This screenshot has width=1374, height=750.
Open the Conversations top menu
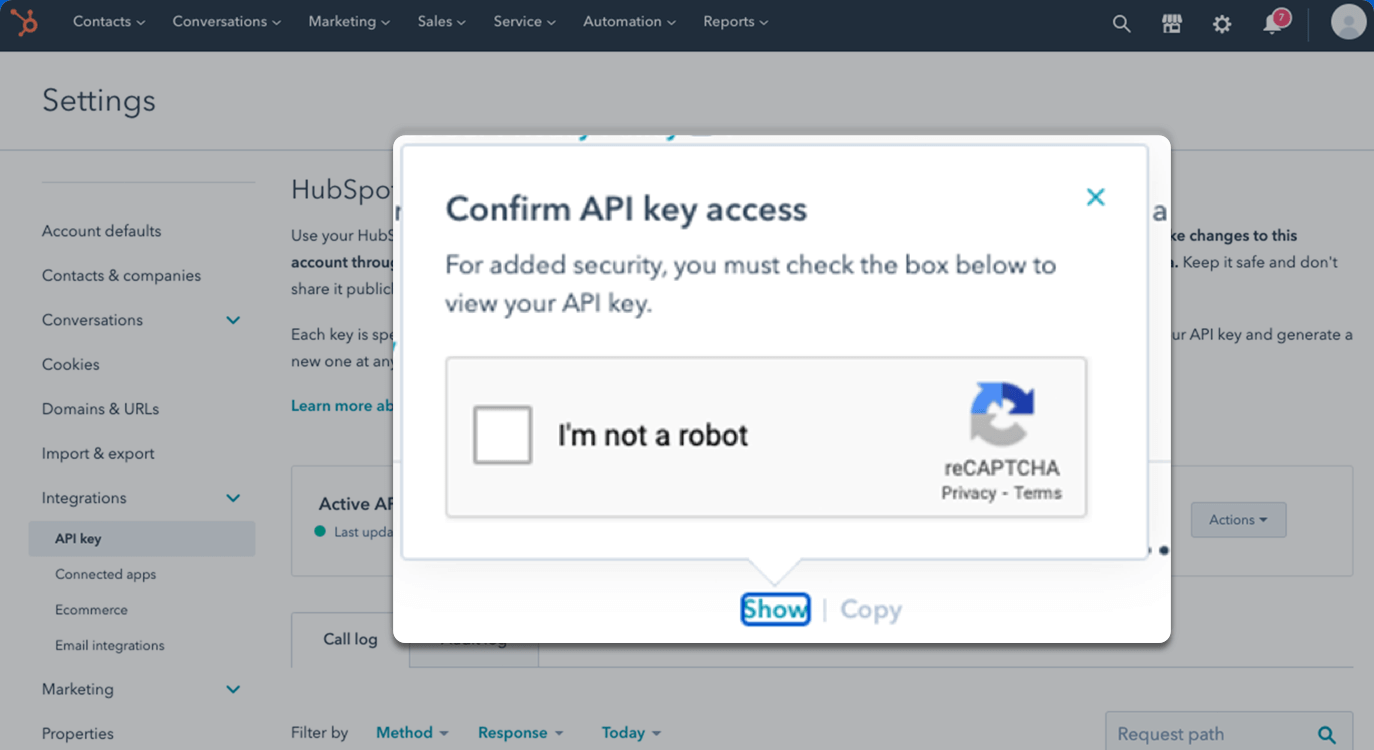(x=226, y=21)
